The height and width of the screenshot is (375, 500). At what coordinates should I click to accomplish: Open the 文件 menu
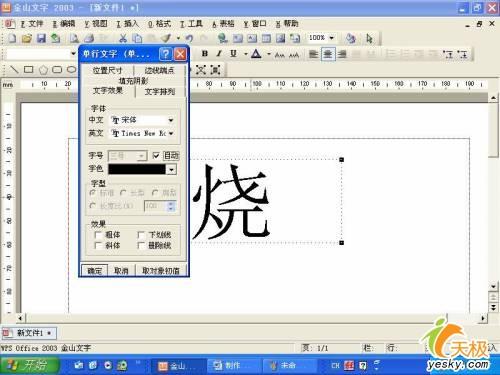click(32, 24)
